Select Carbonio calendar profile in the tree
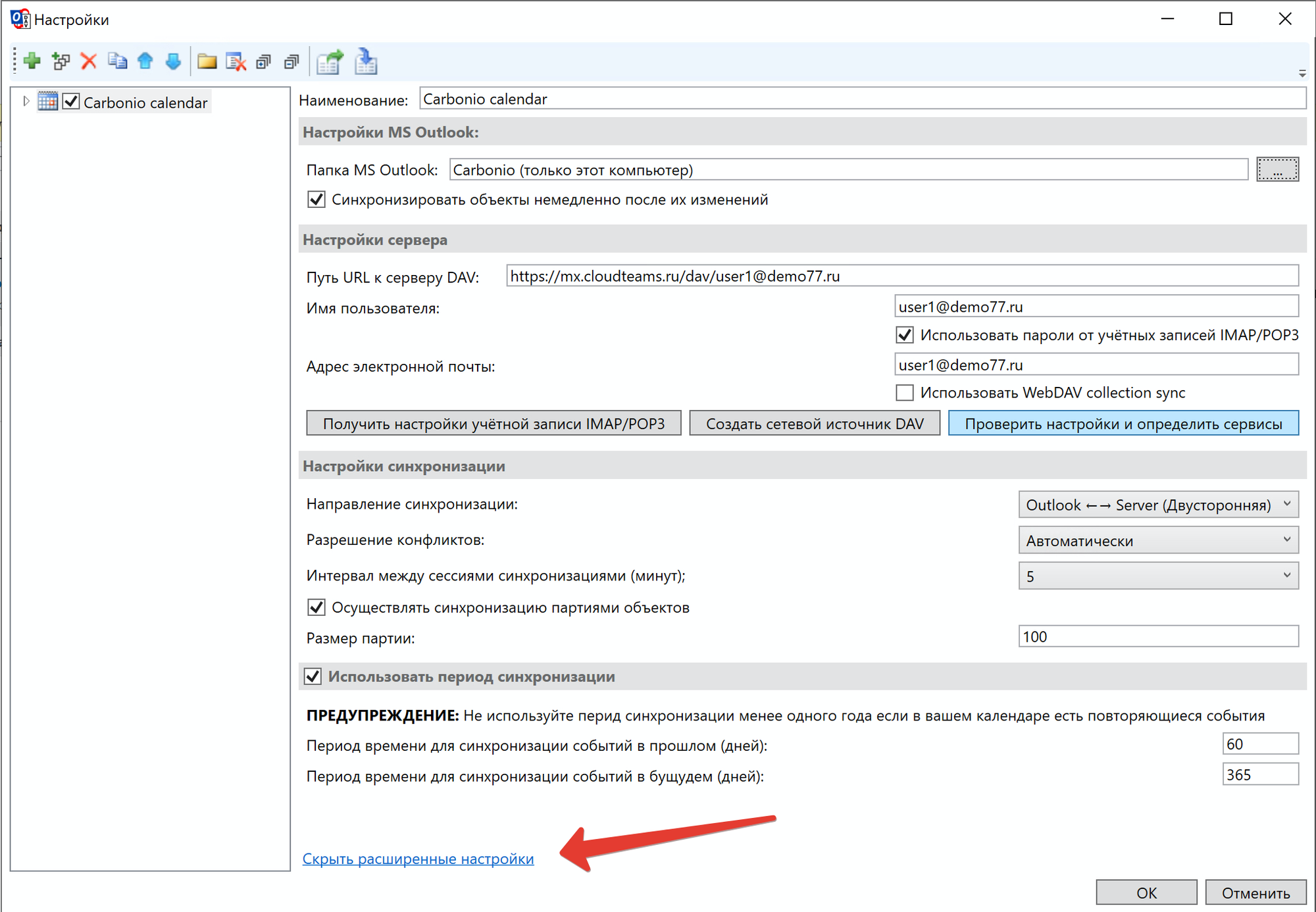The width and height of the screenshot is (1316, 912). tap(145, 102)
